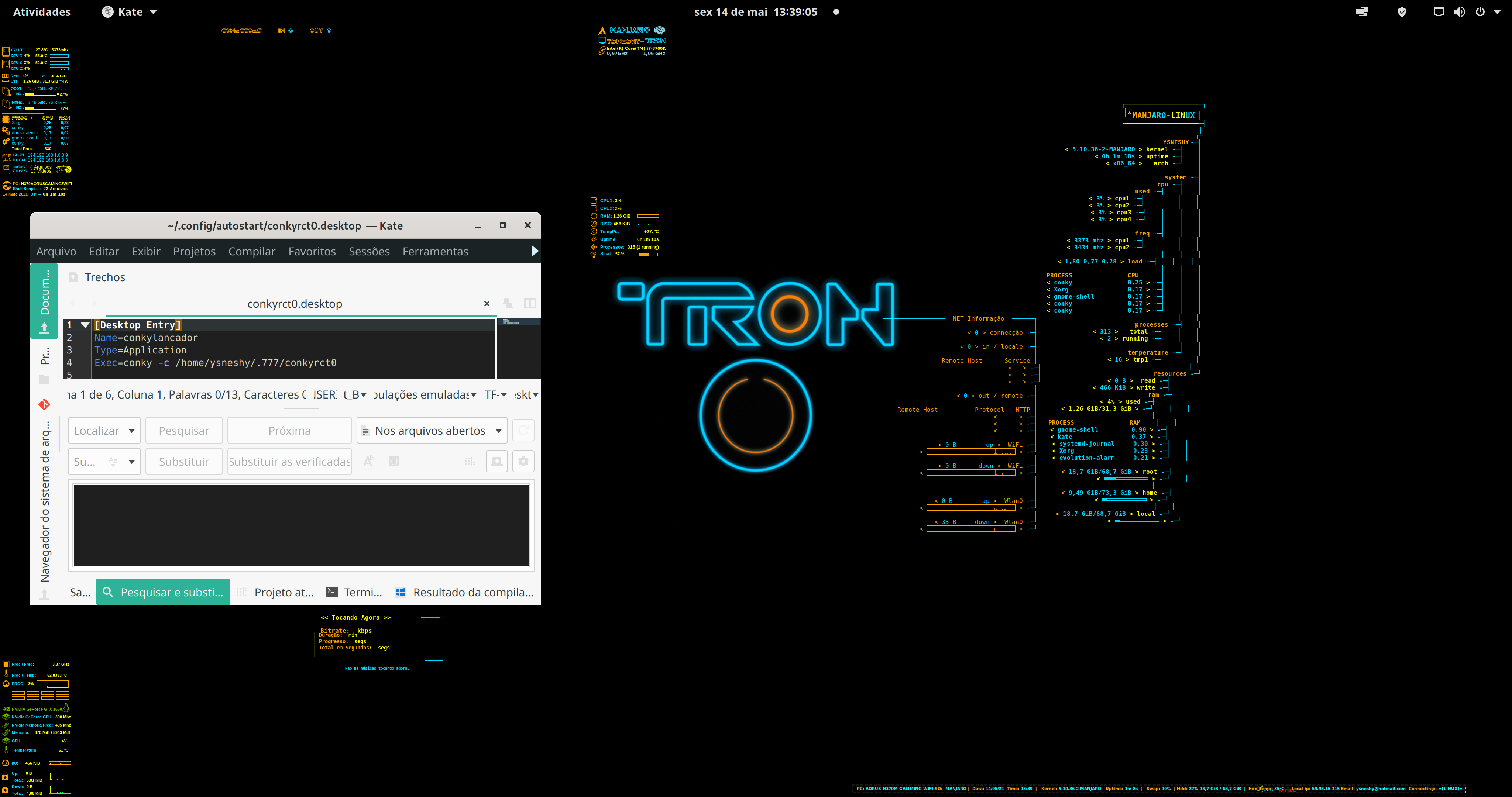Open 'Projeto atual' bottom panel tab
This screenshot has height=797, width=1512.
[275, 592]
